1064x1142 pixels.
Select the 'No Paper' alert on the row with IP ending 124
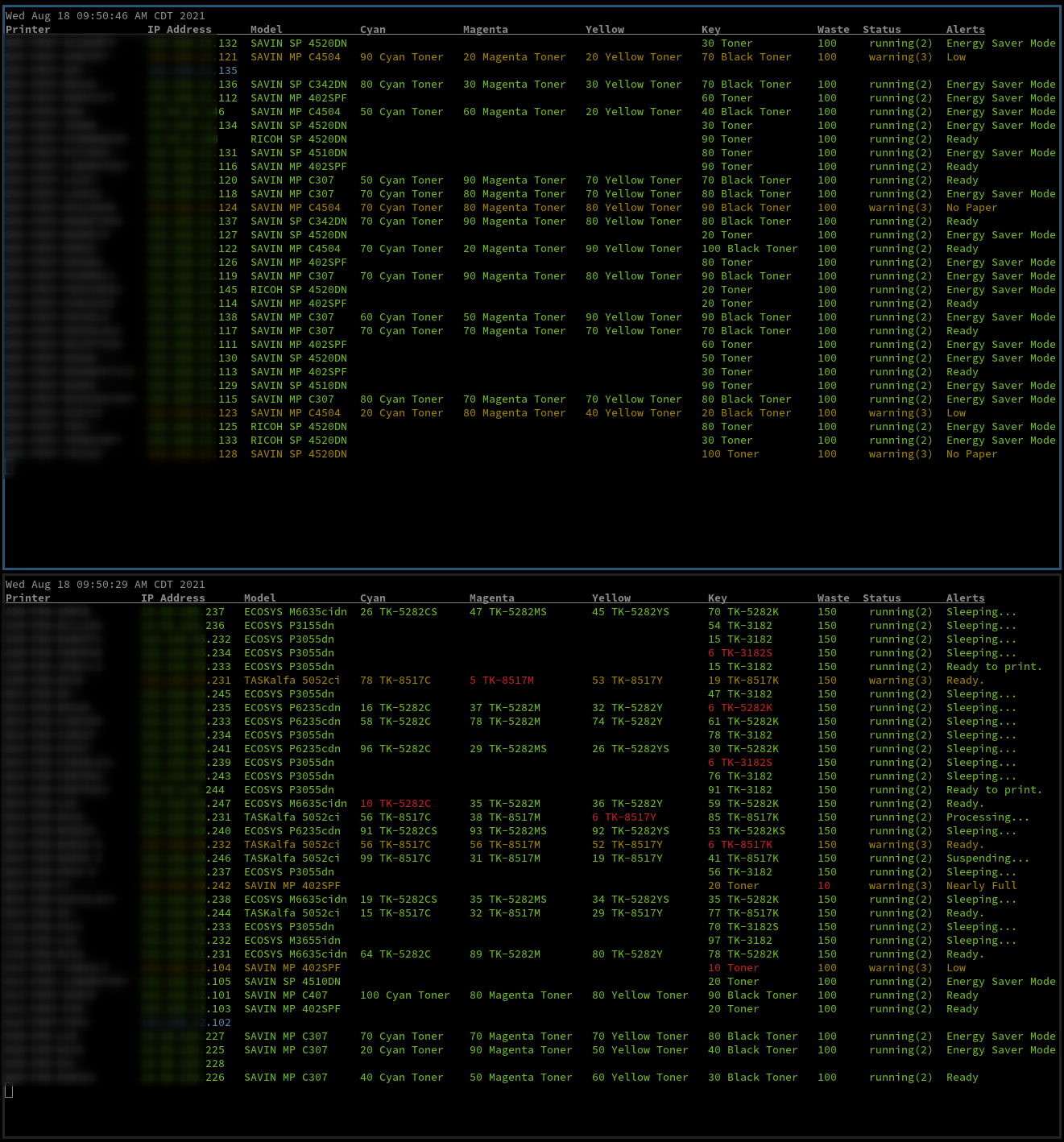click(972, 208)
